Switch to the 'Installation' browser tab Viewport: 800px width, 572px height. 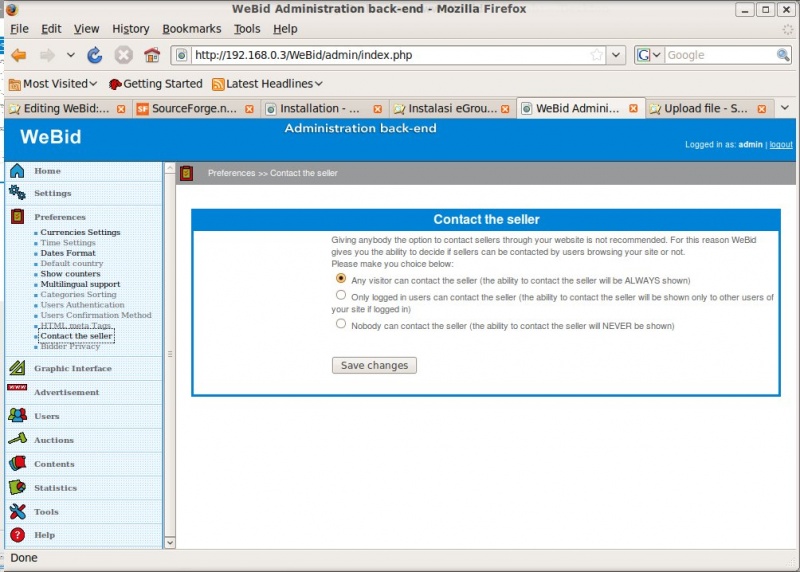317,108
